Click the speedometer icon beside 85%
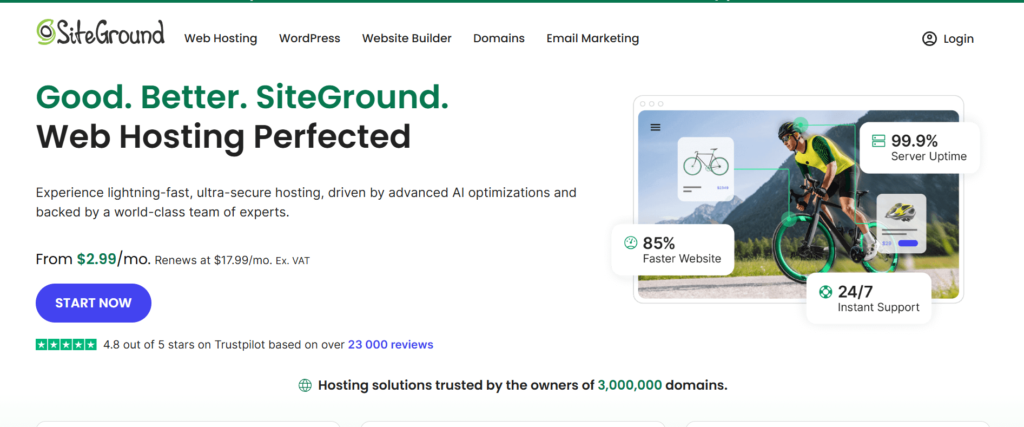Image resolution: width=1024 pixels, height=427 pixels. pyautogui.click(x=630, y=243)
